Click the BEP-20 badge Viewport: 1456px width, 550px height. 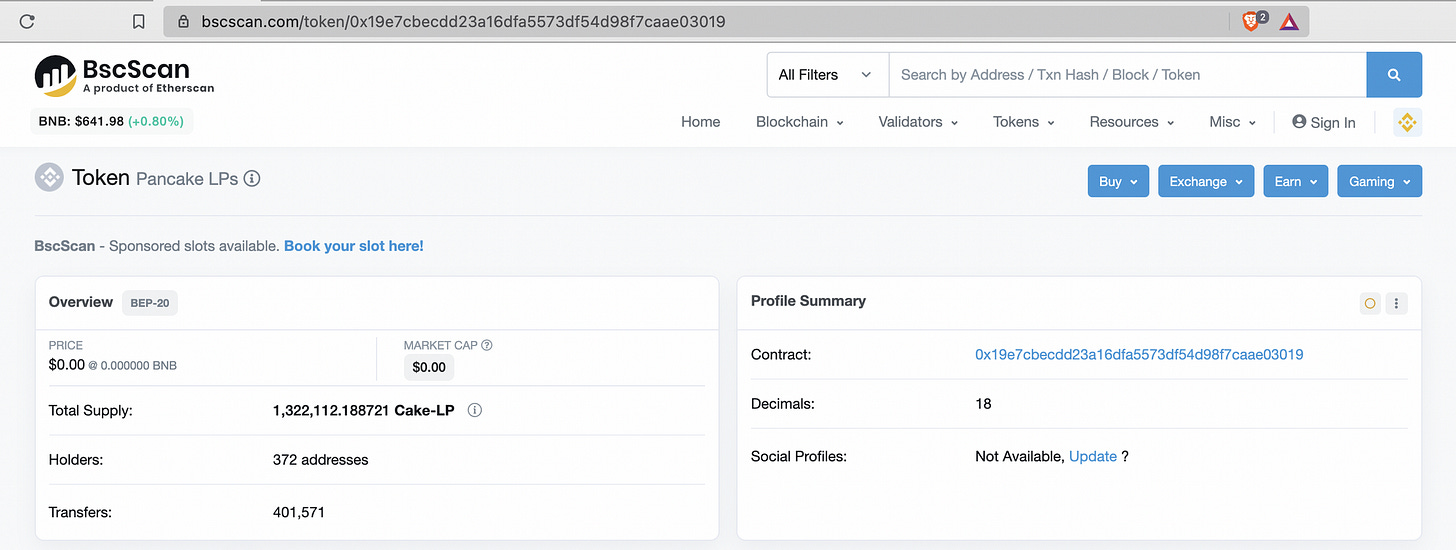[x=150, y=302]
